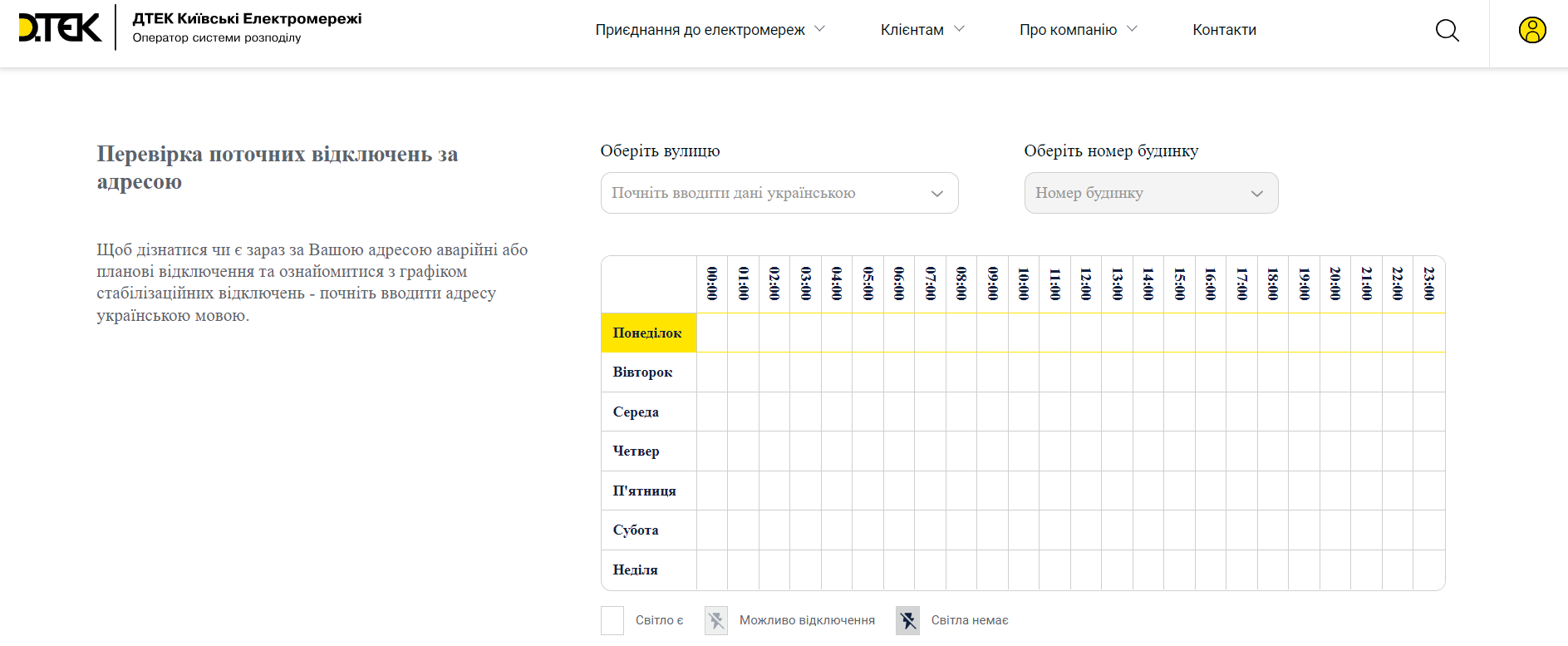1568x646 pixels.
Task: Click 'ДТЕК Київські Електромережі' site title
Action: point(247,18)
